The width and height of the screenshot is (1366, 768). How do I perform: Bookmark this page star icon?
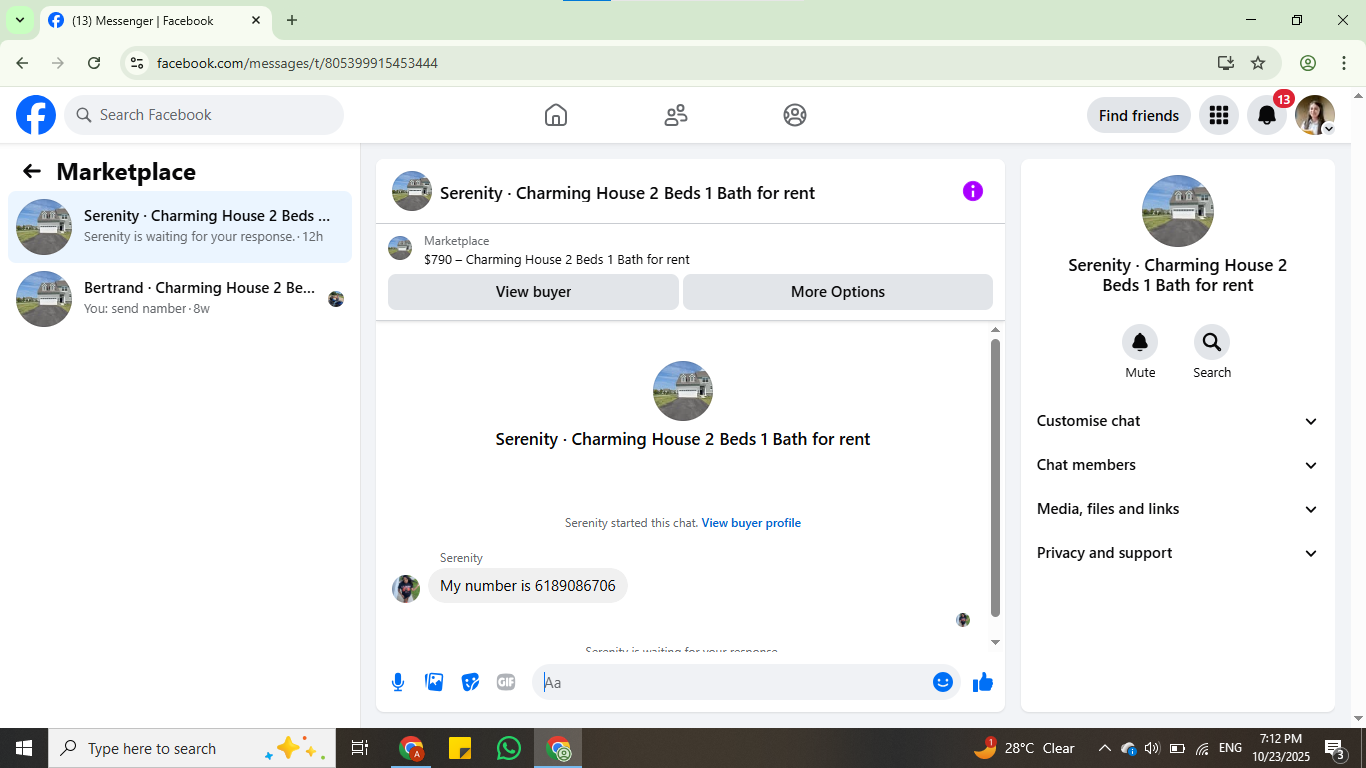tap(1258, 63)
